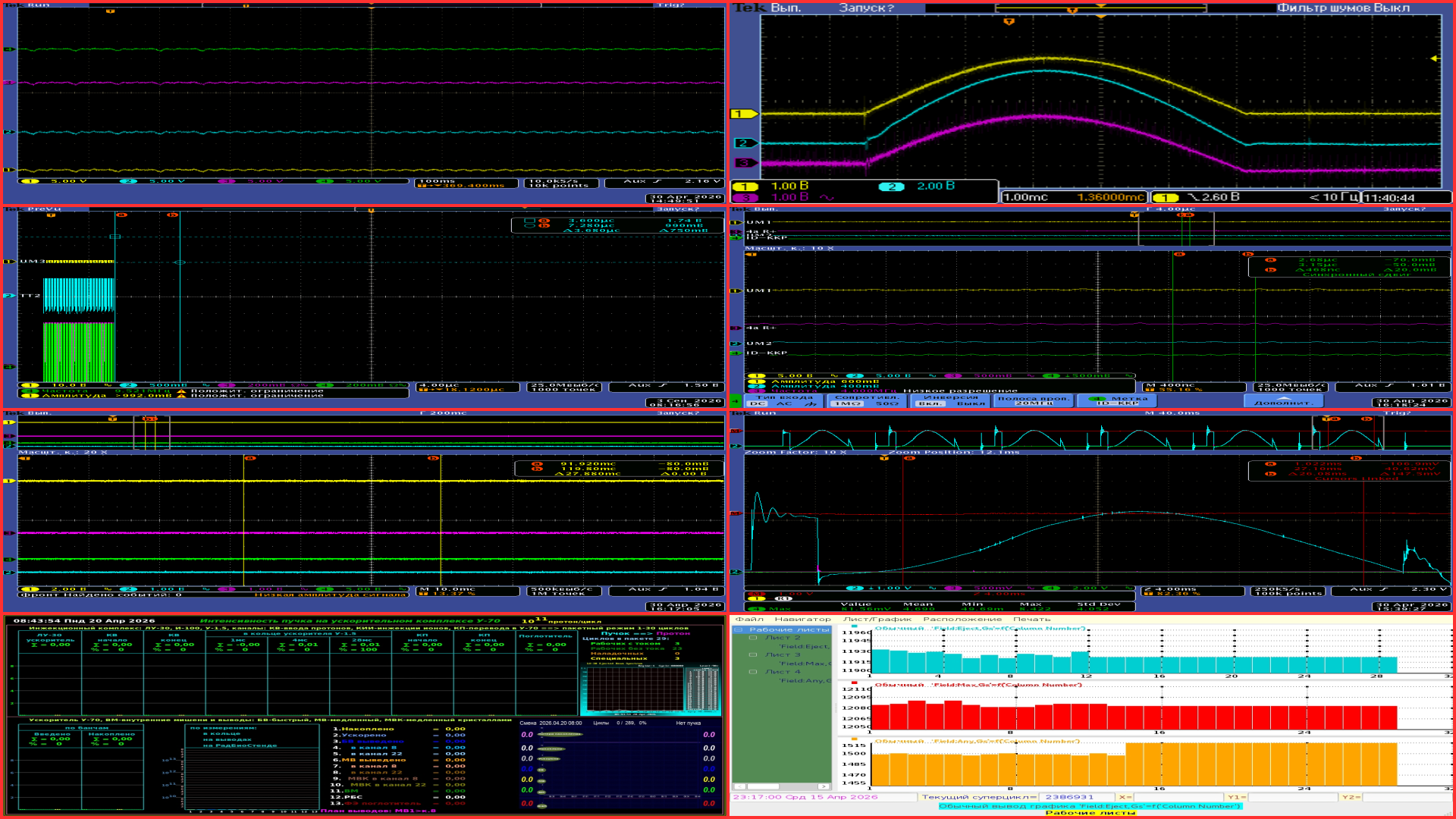Select channel 1 badge reading 5.00 V, top-left scope
Screen dimensions: 1456x819
pos(30,181)
